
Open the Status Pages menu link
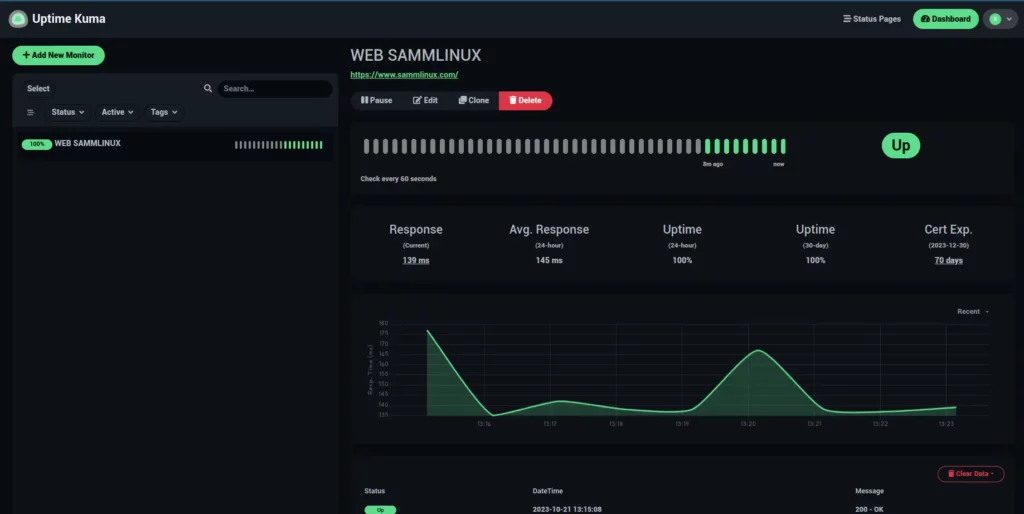pyautogui.click(x=872, y=19)
